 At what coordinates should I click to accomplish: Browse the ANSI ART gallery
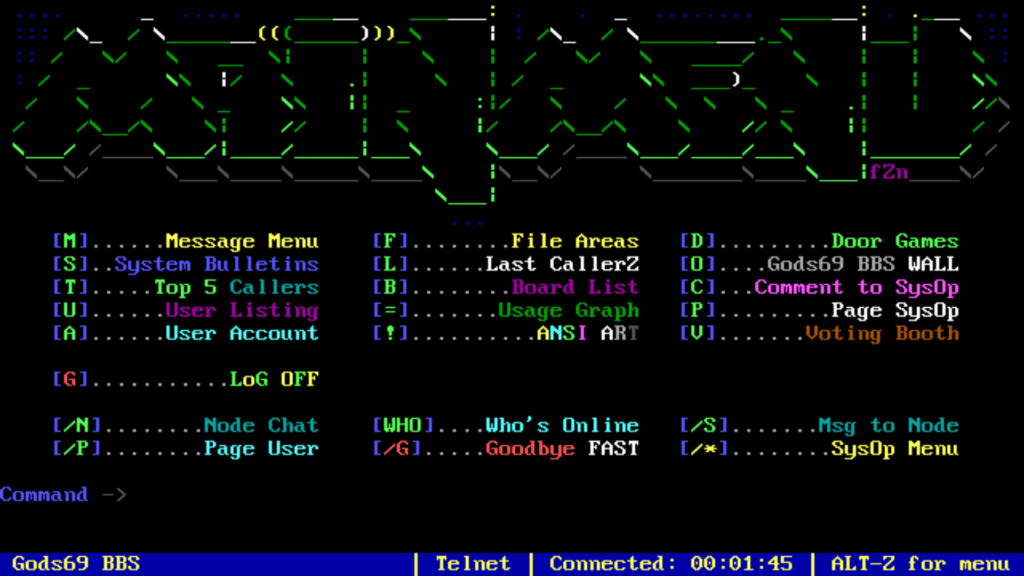(x=587, y=333)
